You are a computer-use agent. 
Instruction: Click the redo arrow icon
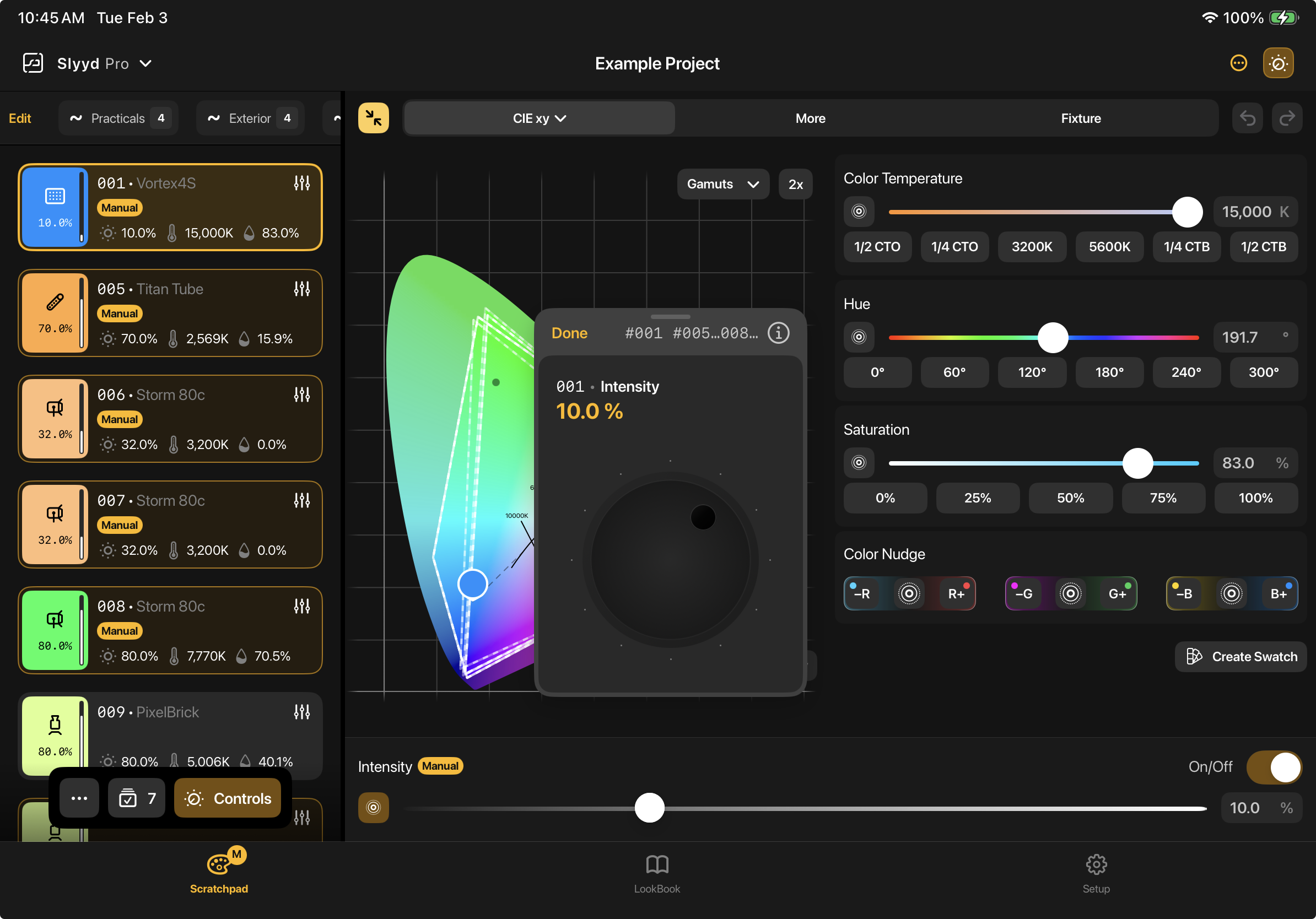1287,118
